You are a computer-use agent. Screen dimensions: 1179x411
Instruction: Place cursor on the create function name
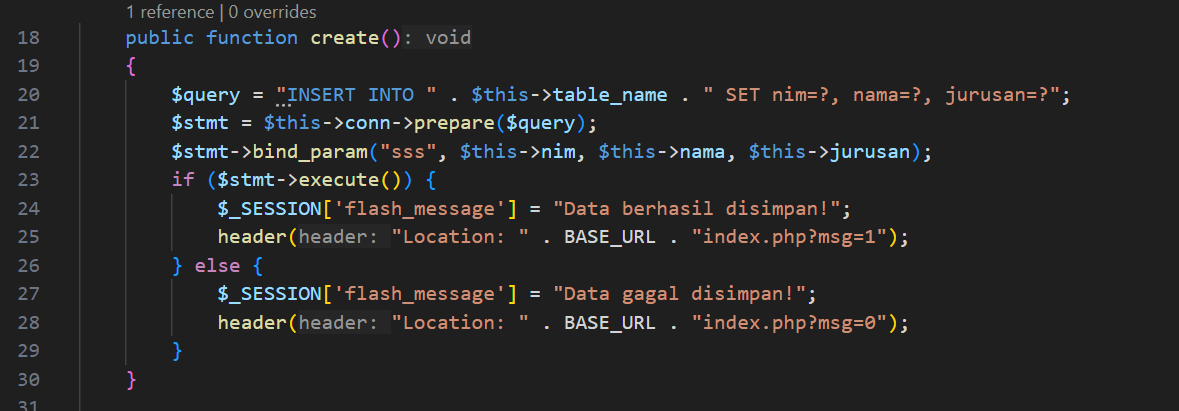344,38
